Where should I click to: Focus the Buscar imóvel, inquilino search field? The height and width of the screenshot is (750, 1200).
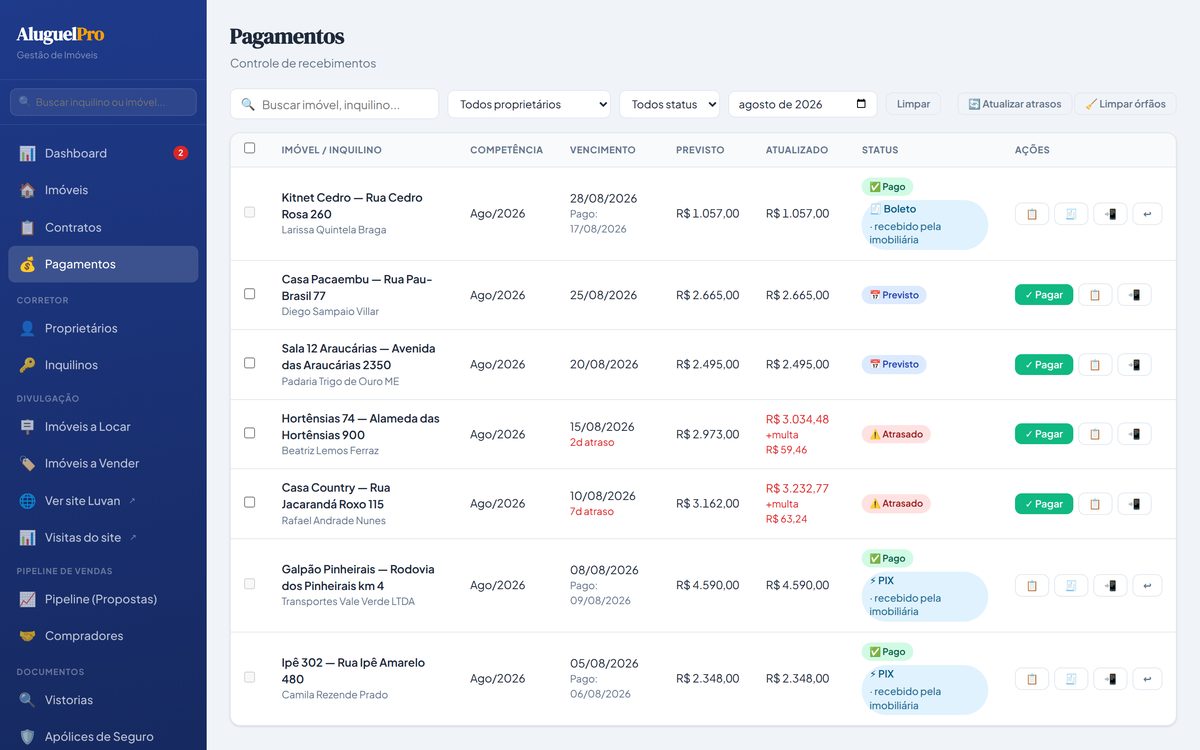pos(334,104)
